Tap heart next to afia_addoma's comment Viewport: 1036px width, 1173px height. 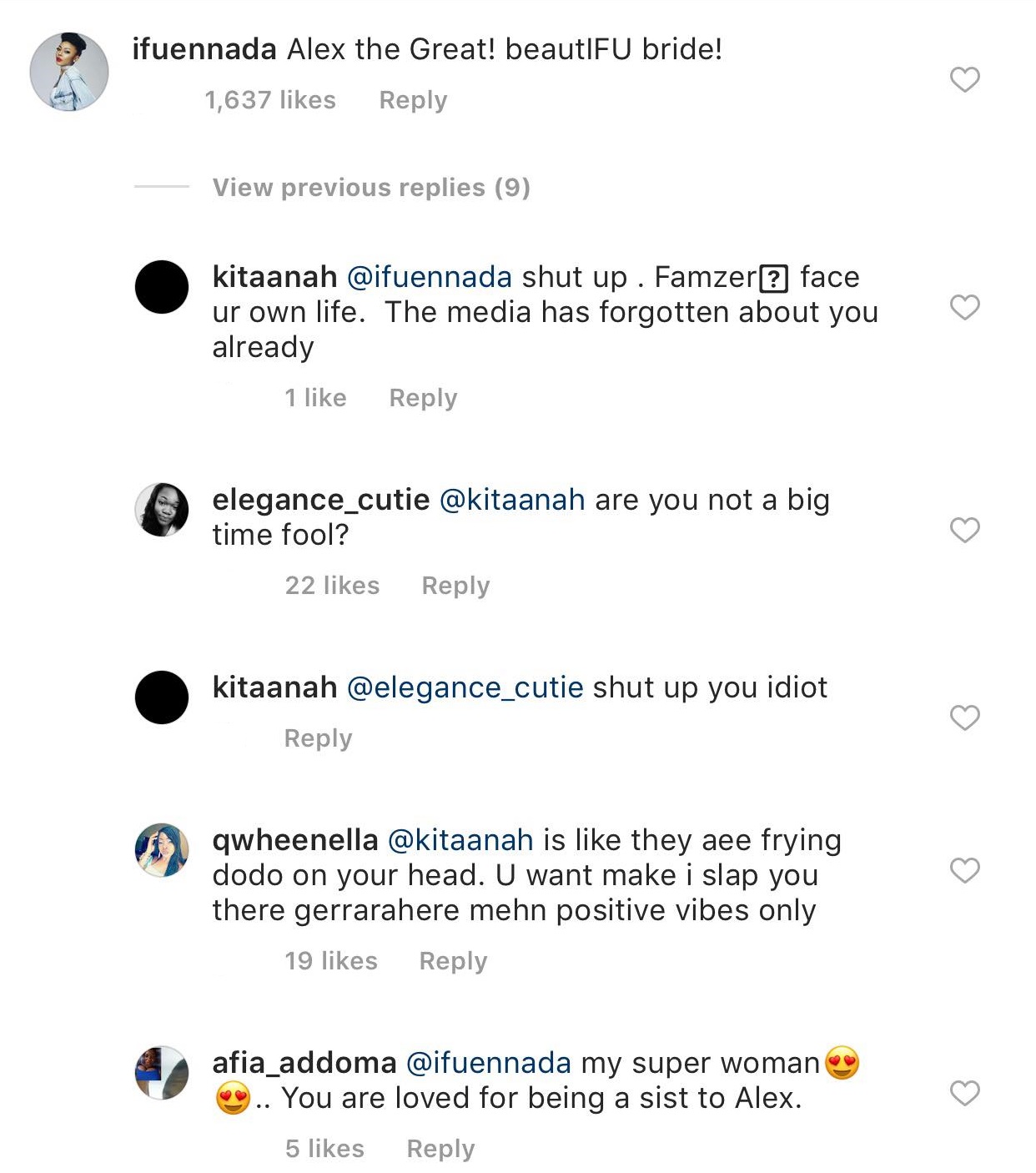tap(964, 1093)
